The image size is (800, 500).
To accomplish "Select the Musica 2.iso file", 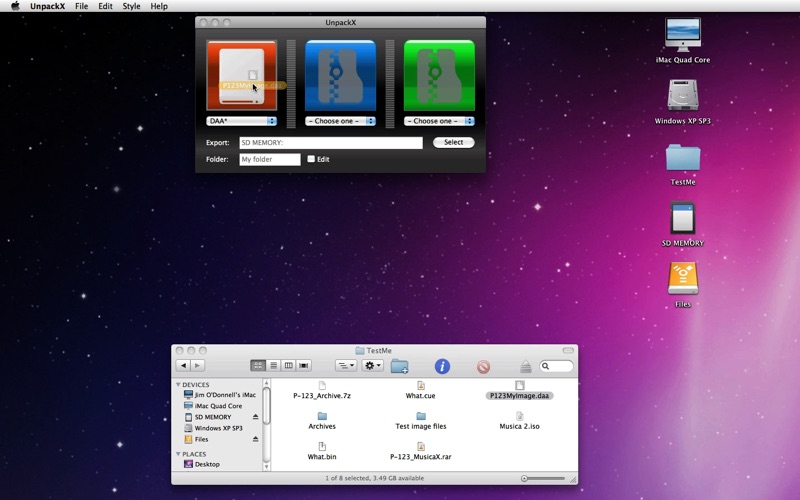I will click(x=519, y=421).
